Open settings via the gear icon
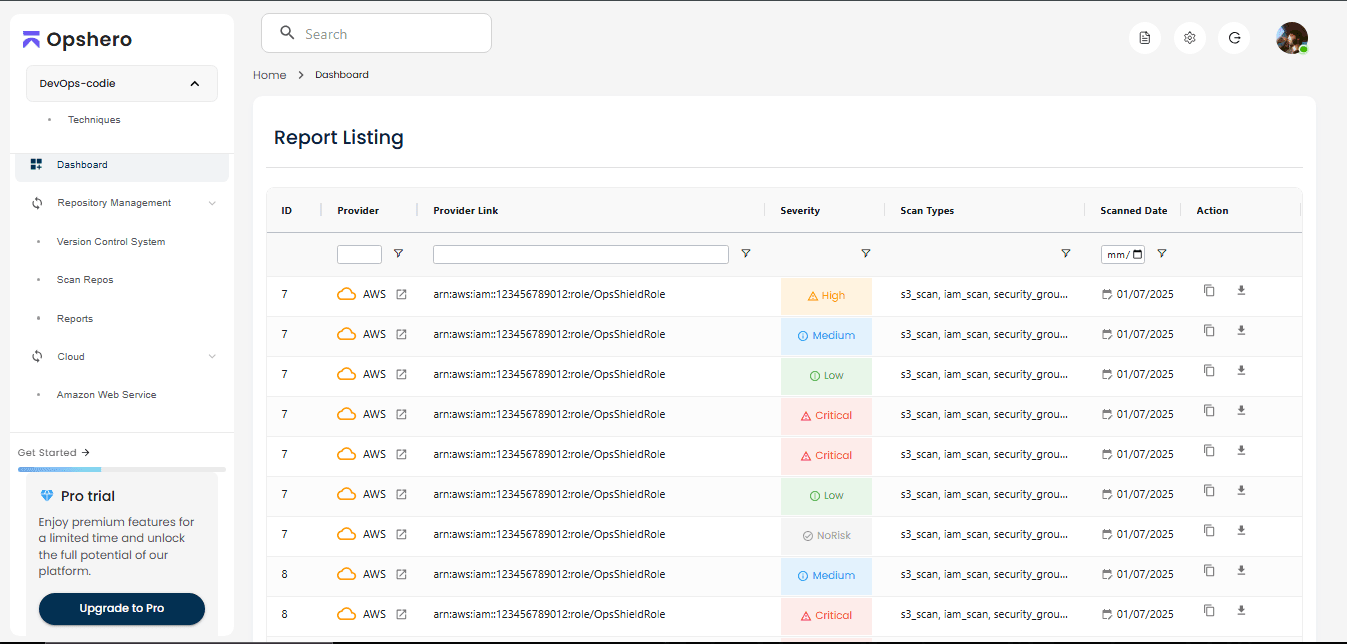 click(1189, 38)
